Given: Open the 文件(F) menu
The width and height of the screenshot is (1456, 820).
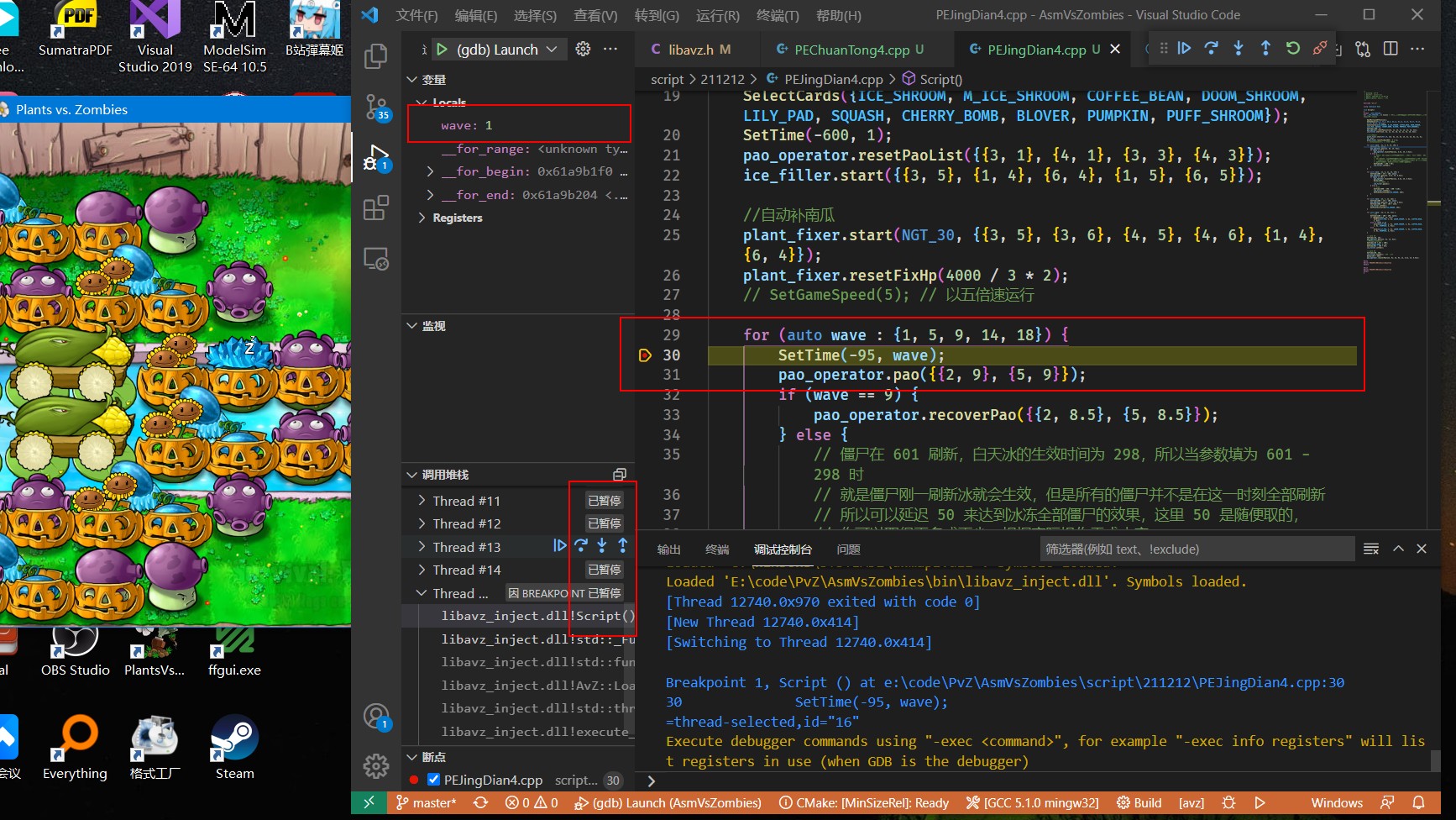Looking at the screenshot, I should [416, 15].
